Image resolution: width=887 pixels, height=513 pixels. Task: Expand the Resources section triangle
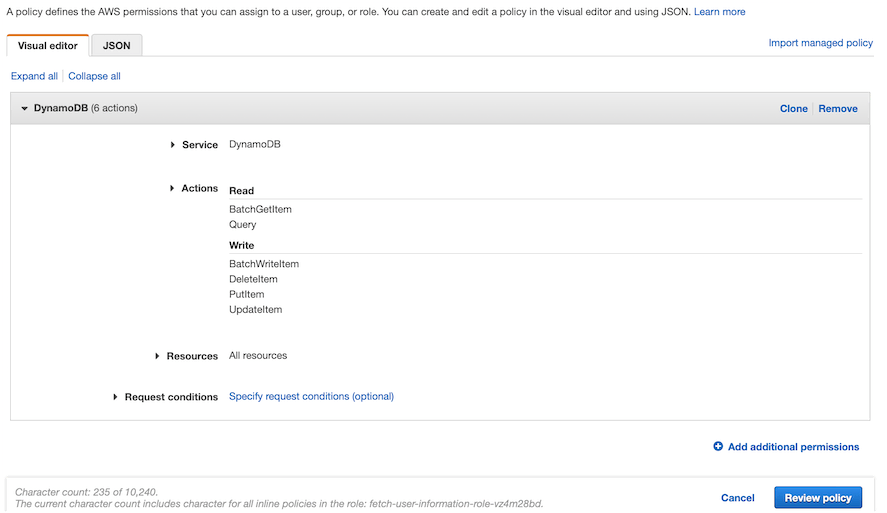click(157, 356)
